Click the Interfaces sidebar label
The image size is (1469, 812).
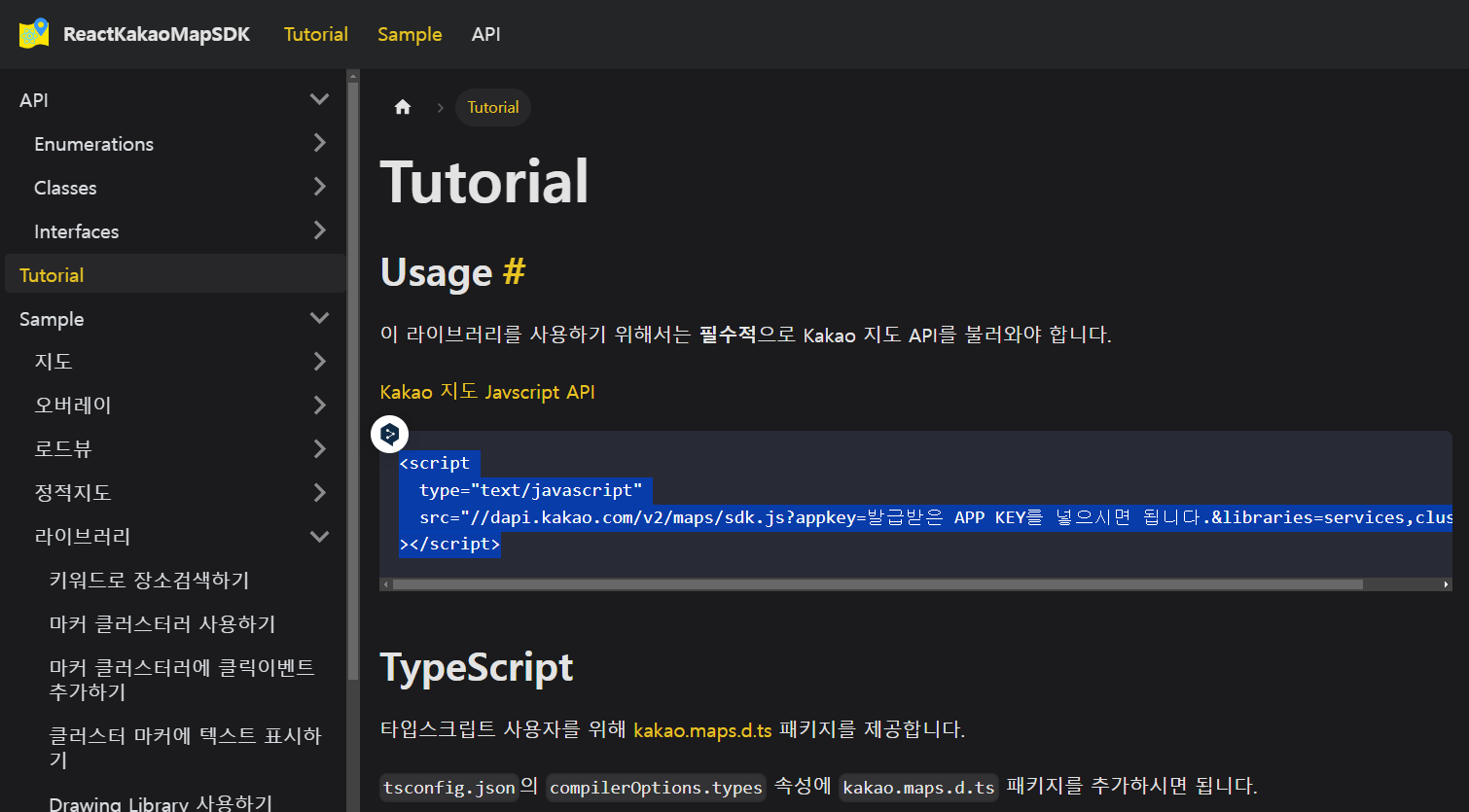click(76, 230)
